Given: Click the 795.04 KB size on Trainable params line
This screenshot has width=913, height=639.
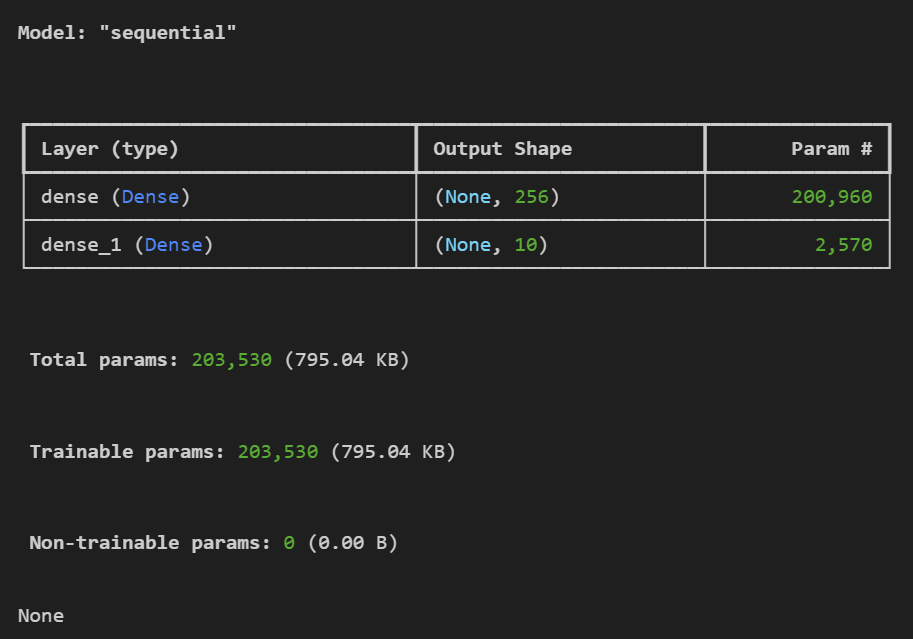Looking at the screenshot, I should tap(393, 451).
